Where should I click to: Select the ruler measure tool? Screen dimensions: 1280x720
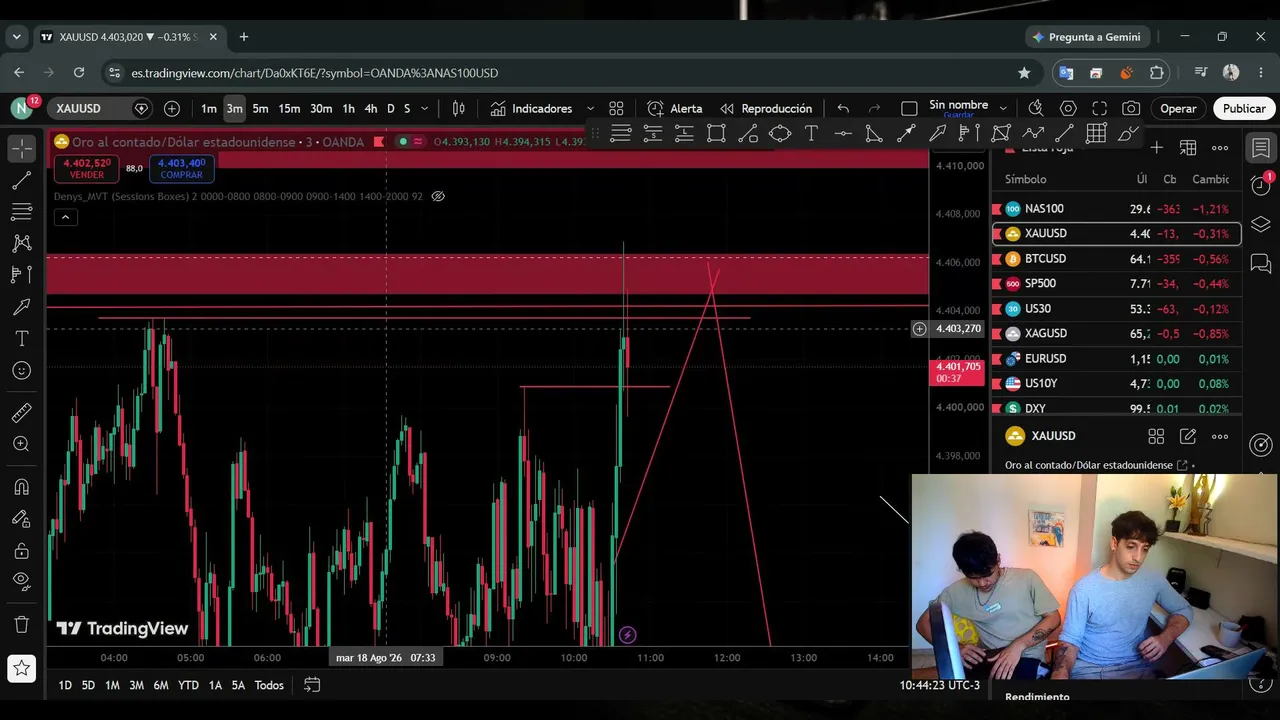pyautogui.click(x=21, y=413)
